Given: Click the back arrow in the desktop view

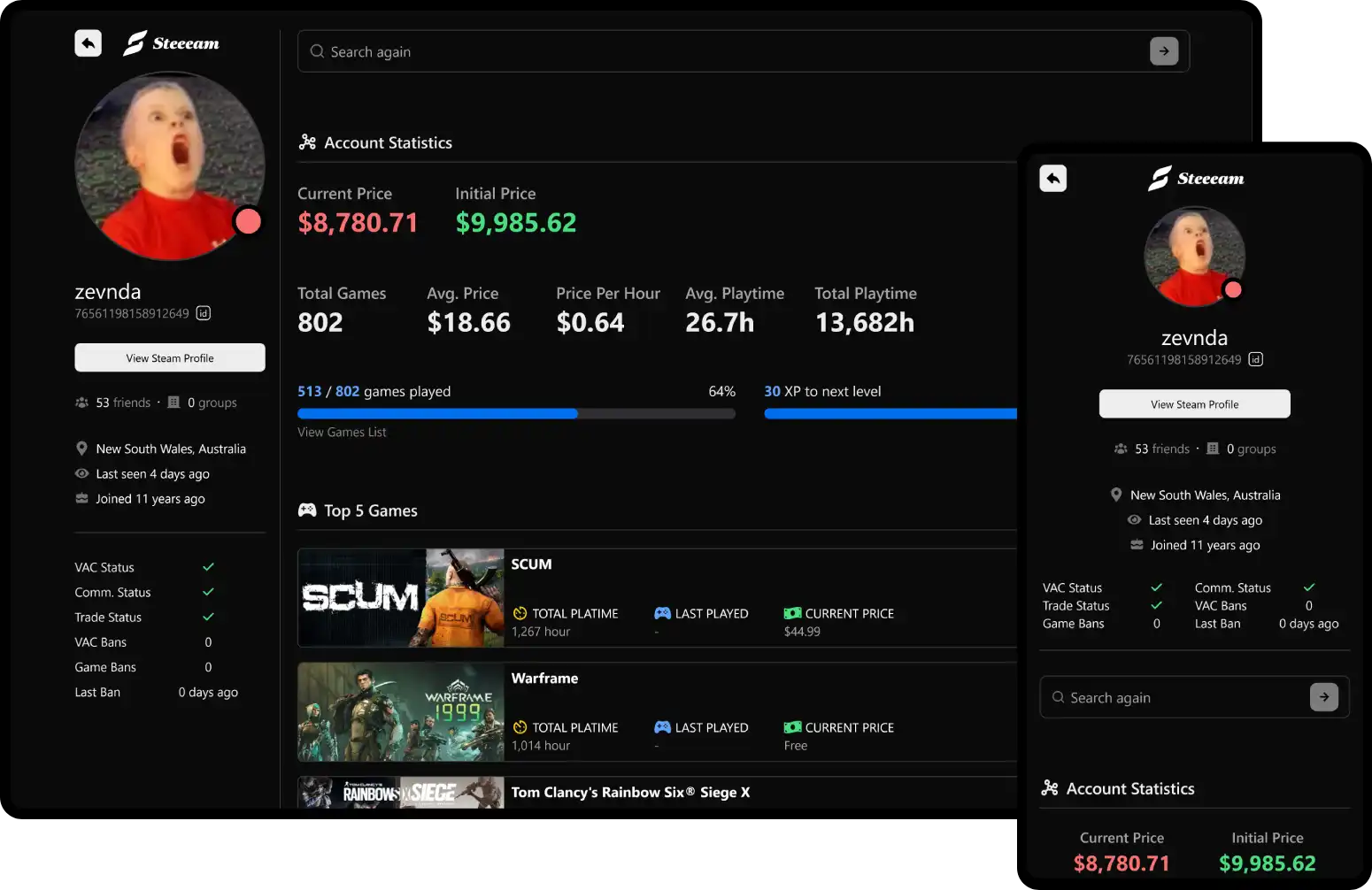Looking at the screenshot, I should [89, 43].
